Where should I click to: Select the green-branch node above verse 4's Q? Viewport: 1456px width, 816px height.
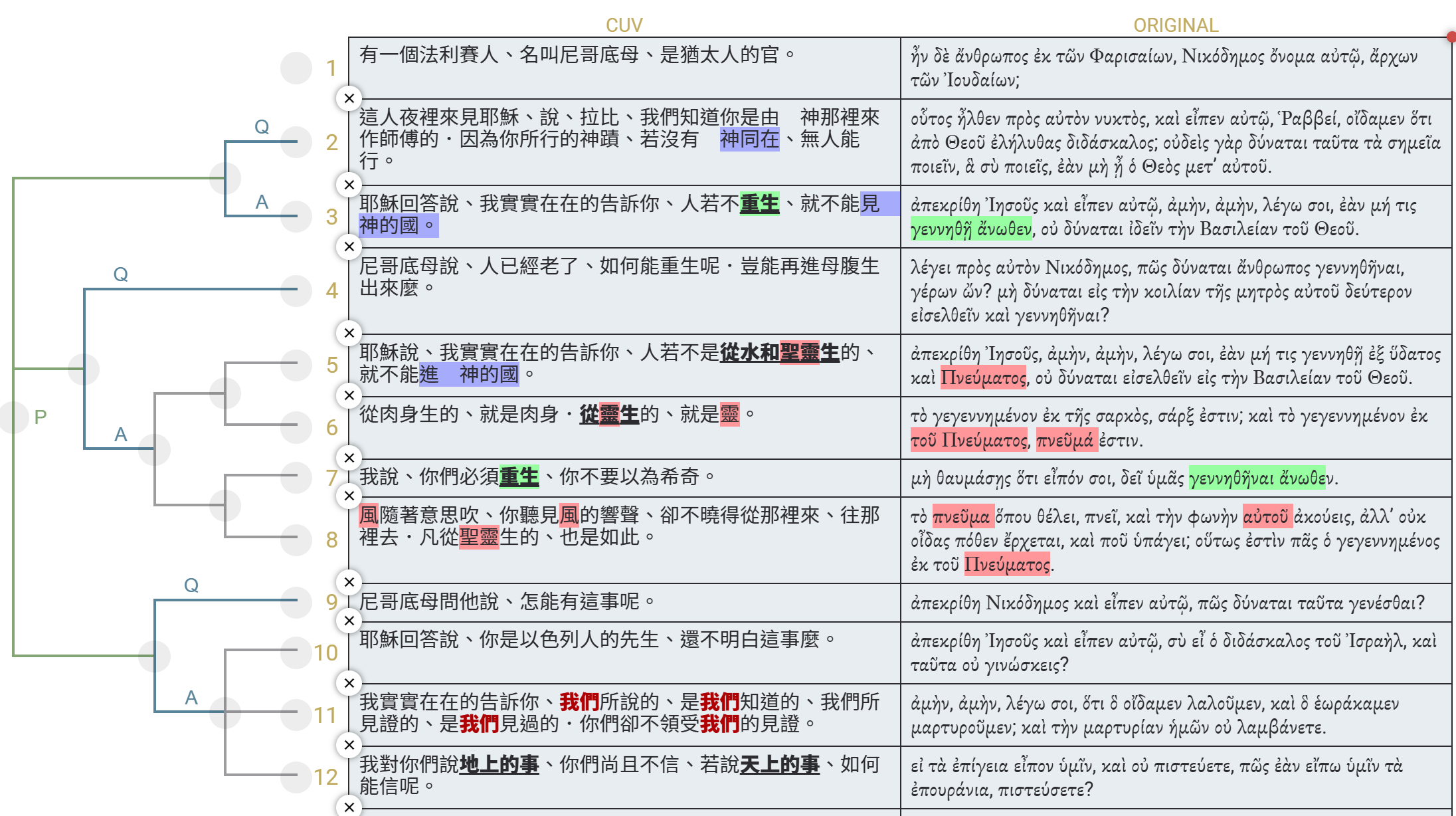84,369
